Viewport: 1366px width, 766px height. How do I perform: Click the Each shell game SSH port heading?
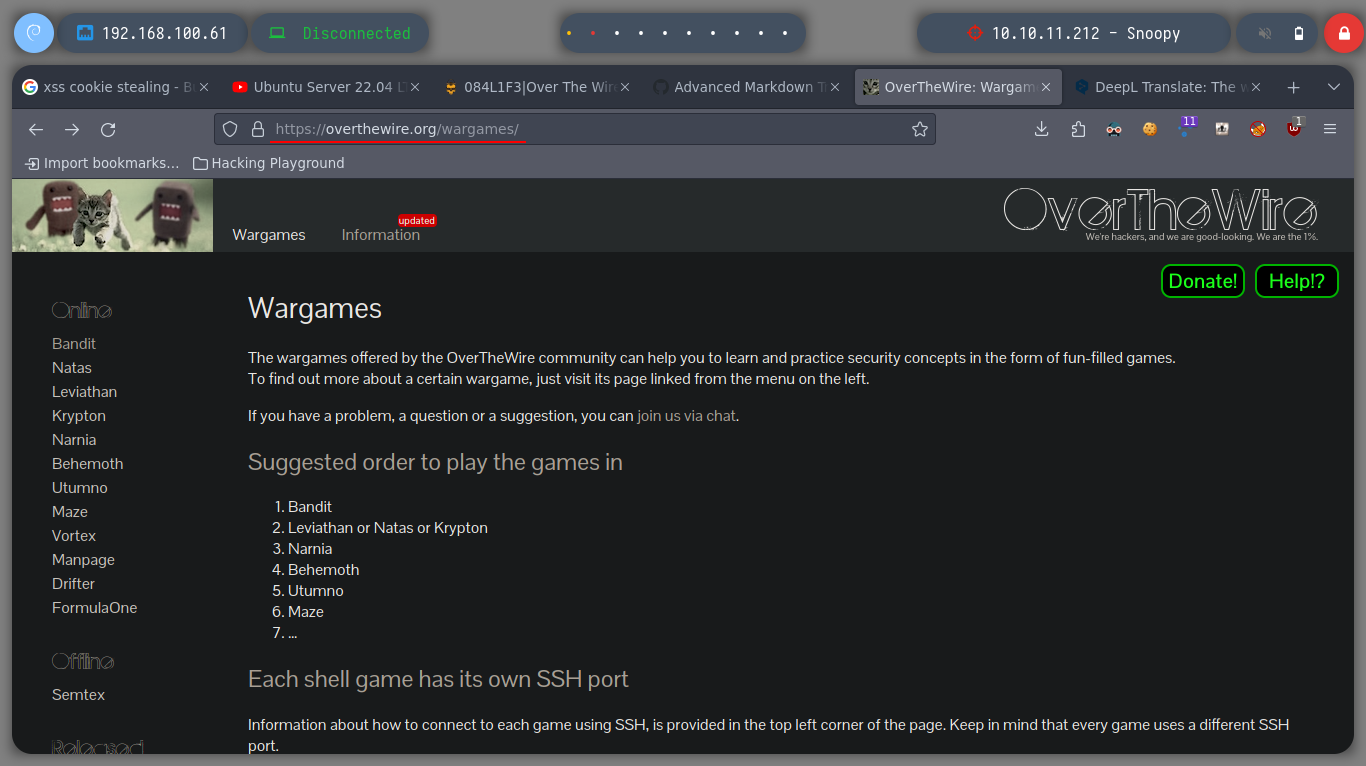point(438,679)
